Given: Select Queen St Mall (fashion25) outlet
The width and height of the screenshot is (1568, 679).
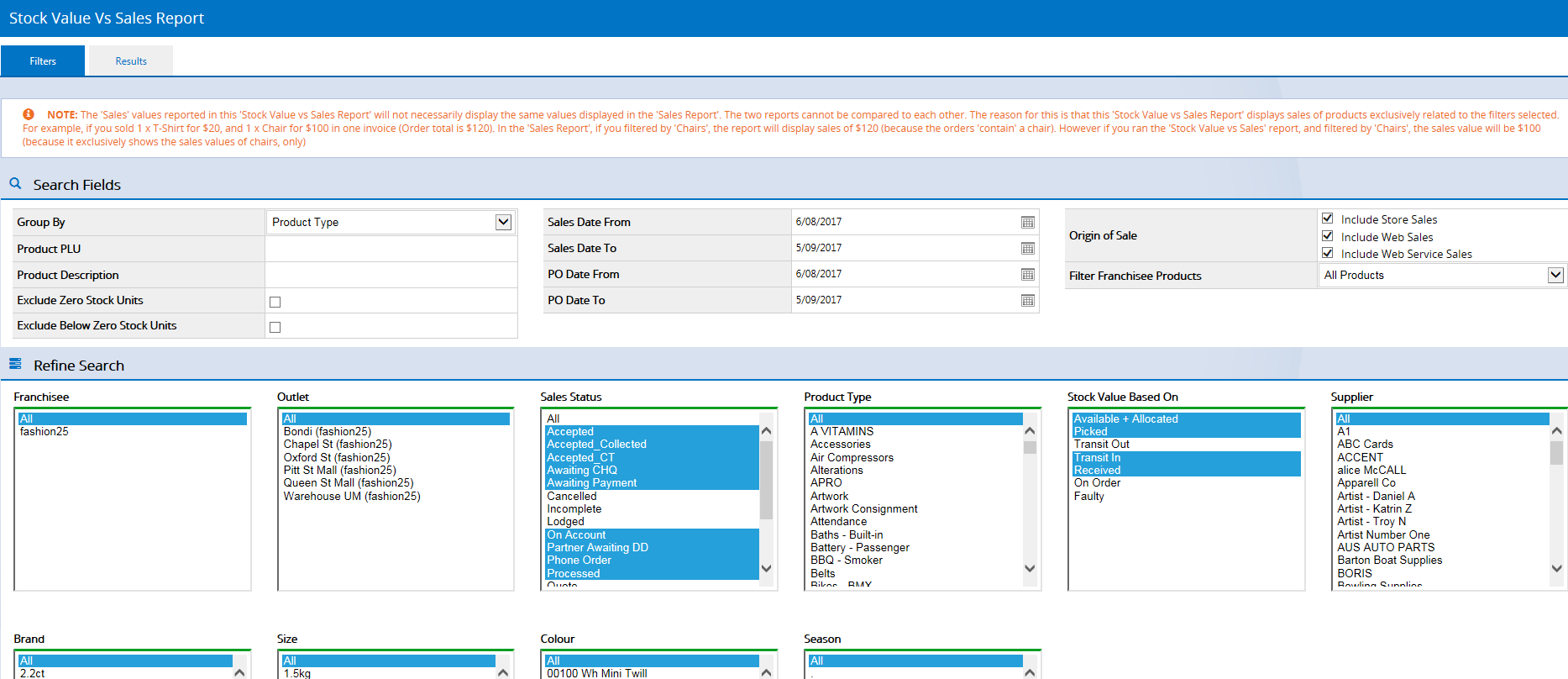Looking at the screenshot, I should coord(396,483).
